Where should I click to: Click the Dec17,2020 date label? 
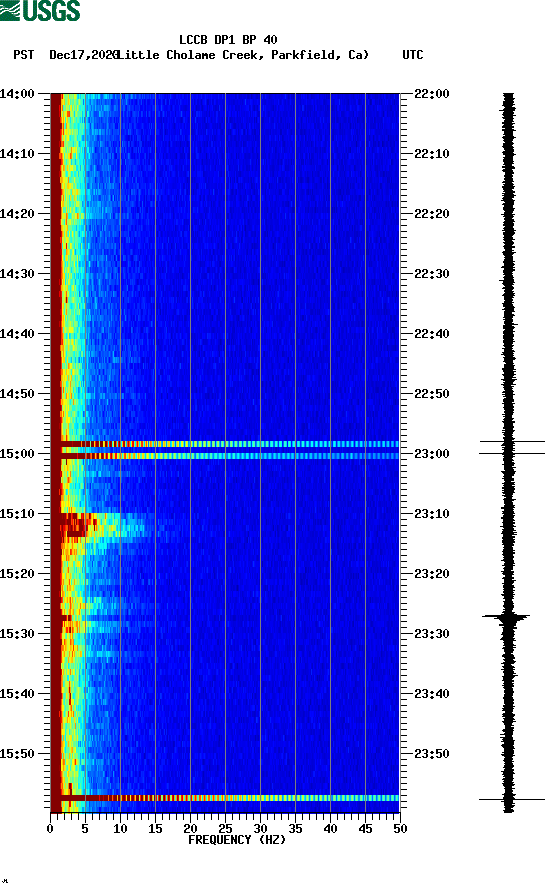83,55
